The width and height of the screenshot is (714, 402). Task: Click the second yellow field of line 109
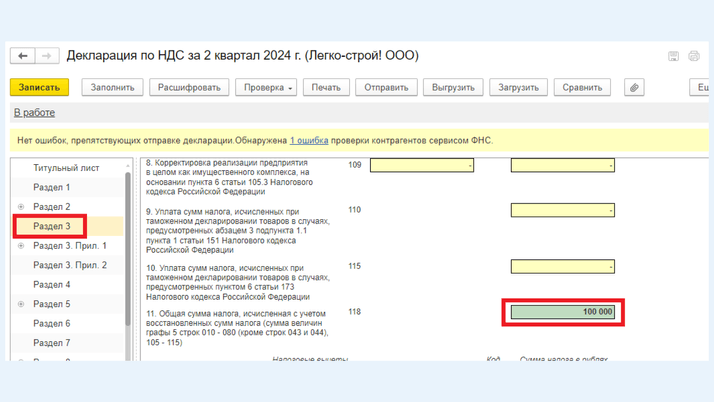563,165
